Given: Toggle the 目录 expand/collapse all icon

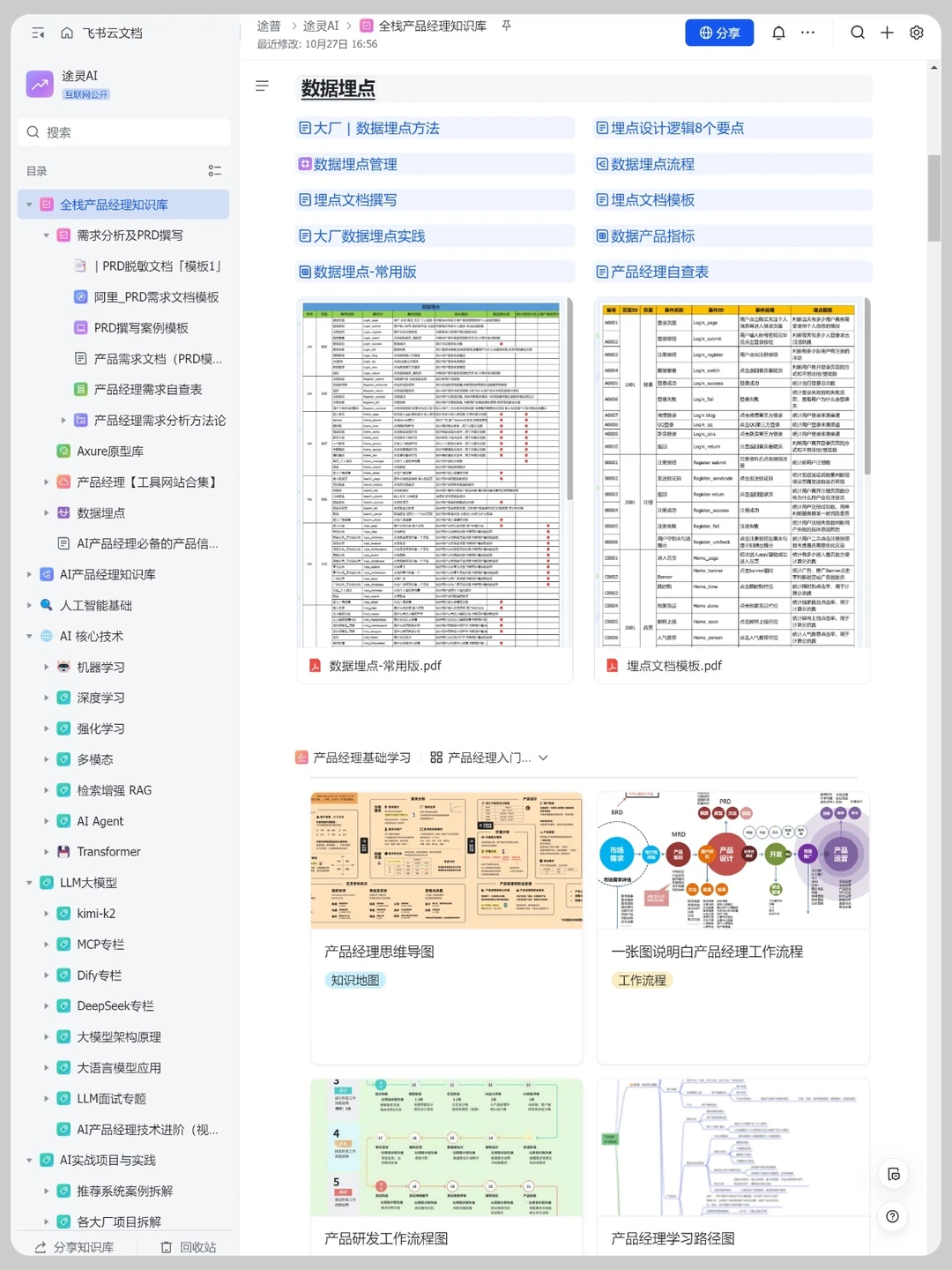Looking at the screenshot, I should pyautogui.click(x=214, y=171).
